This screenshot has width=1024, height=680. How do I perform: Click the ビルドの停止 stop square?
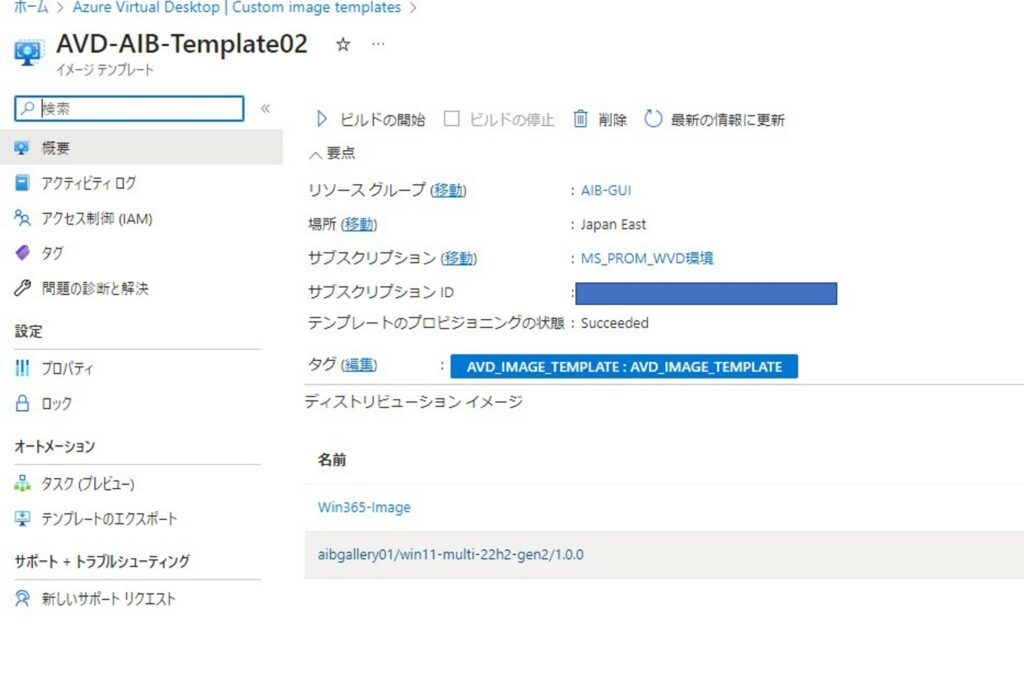click(x=451, y=119)
